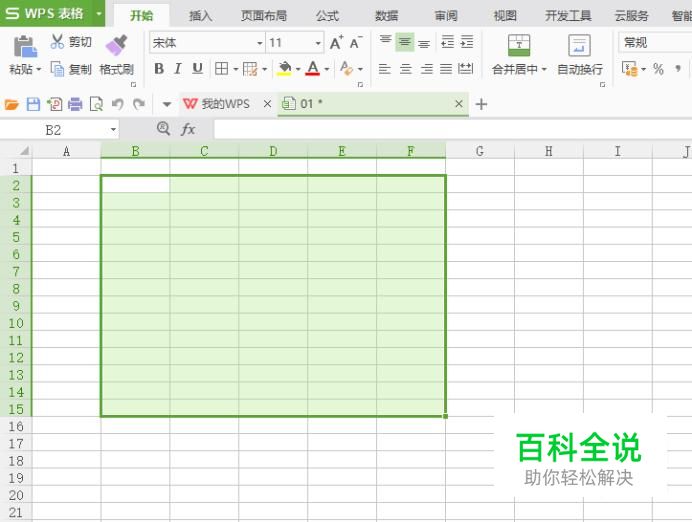Screen dimensions: 692x522
Task: Undo the last action
Action: click(x=117, y=104)
